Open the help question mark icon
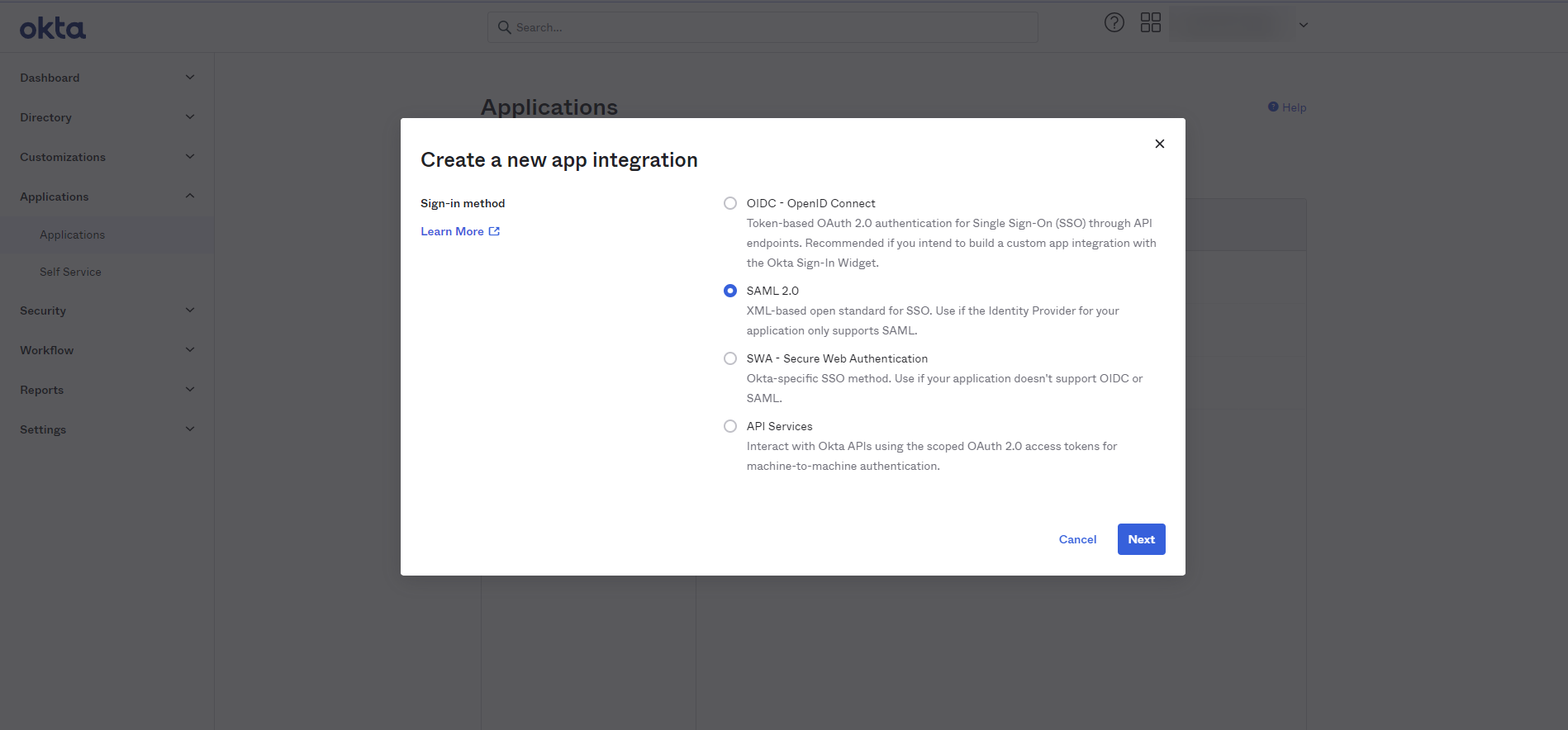 click(x=1114, y=23)
